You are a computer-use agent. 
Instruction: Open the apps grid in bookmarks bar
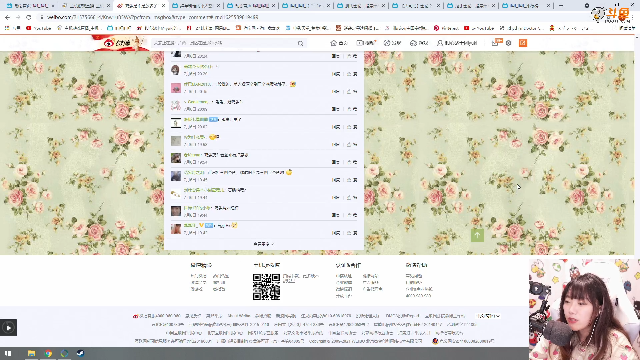(6, 28)
